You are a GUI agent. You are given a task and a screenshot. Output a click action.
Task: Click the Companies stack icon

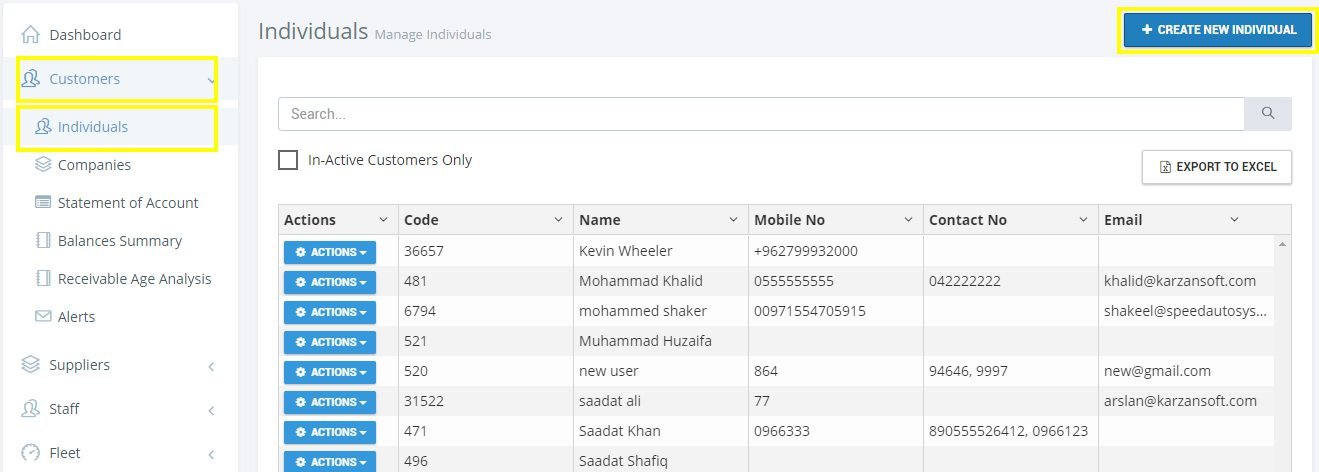(43, 165)
